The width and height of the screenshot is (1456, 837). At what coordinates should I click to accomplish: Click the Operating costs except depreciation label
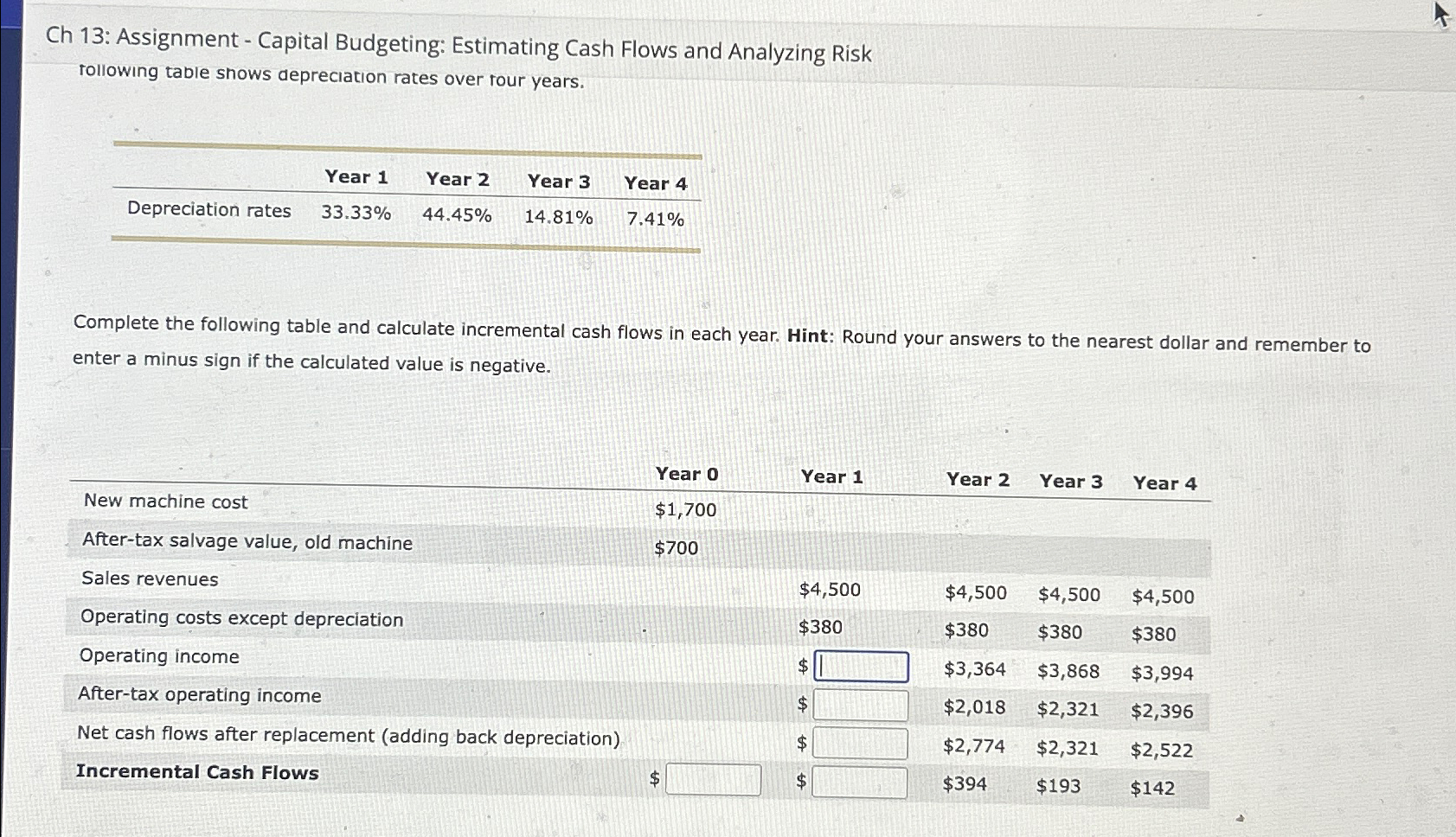tap(241, 618)
